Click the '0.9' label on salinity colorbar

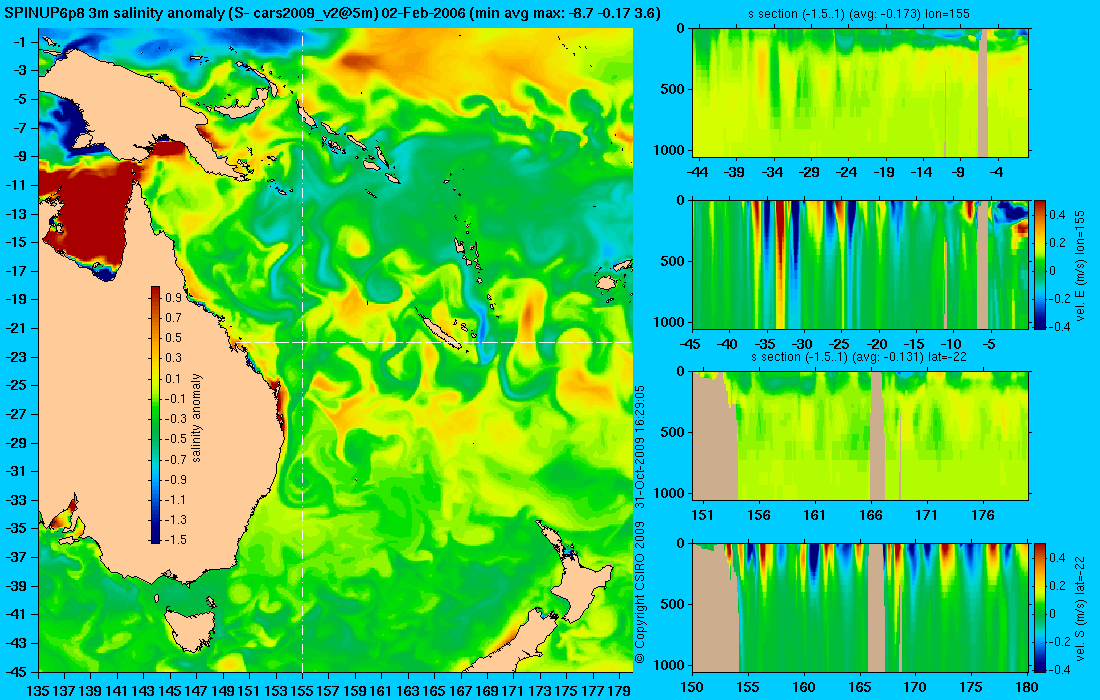173,297
